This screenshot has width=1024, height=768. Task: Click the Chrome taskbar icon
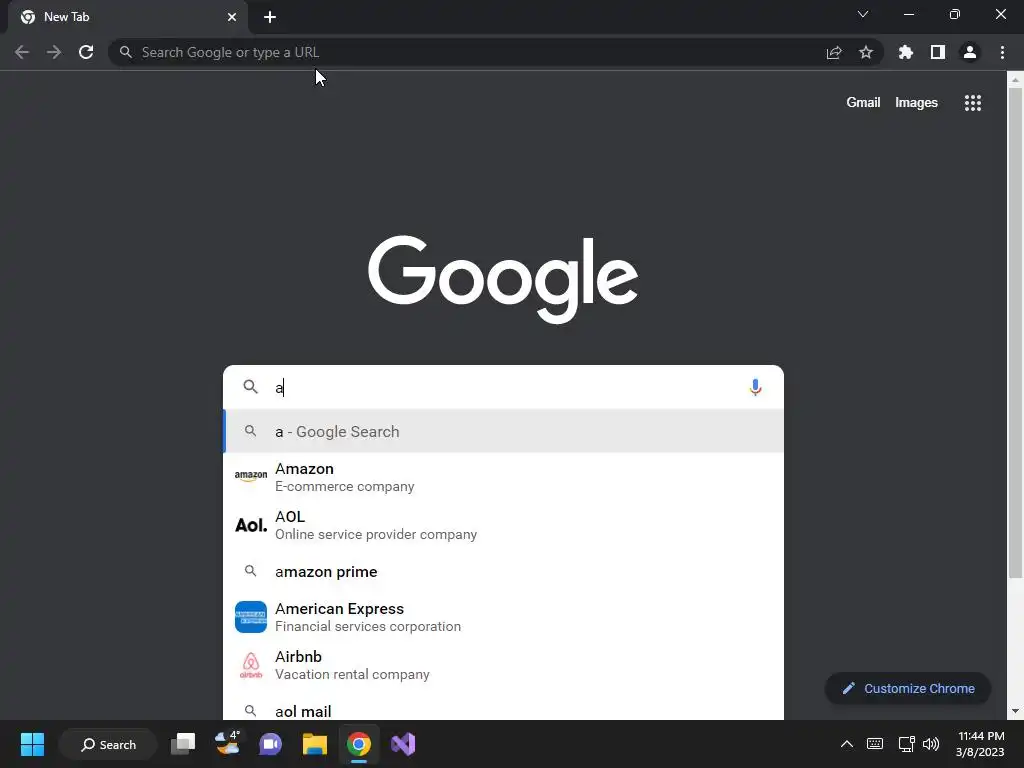point(359,744)
